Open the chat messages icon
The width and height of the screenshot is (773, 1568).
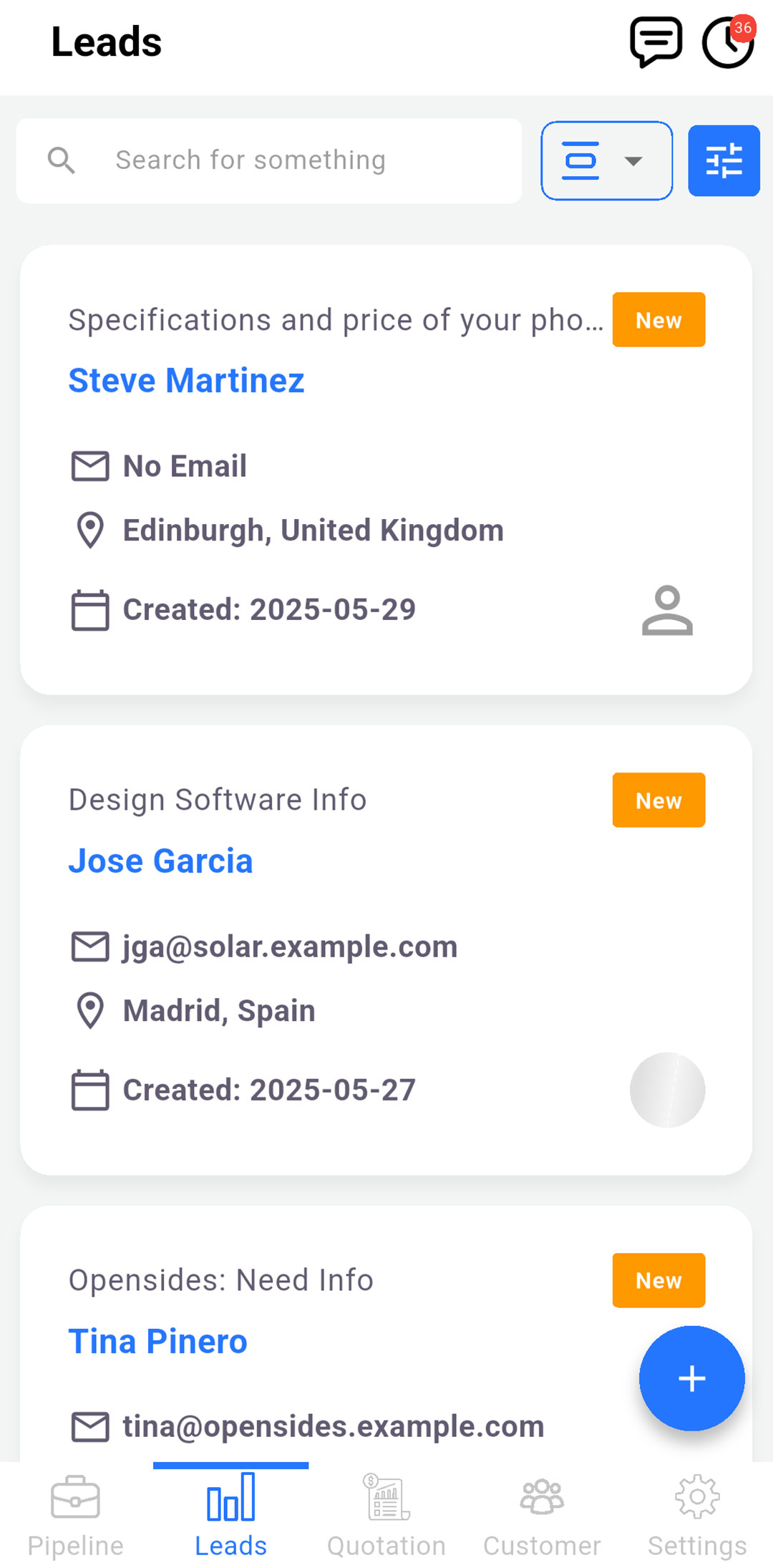click(x=655, y=42)
